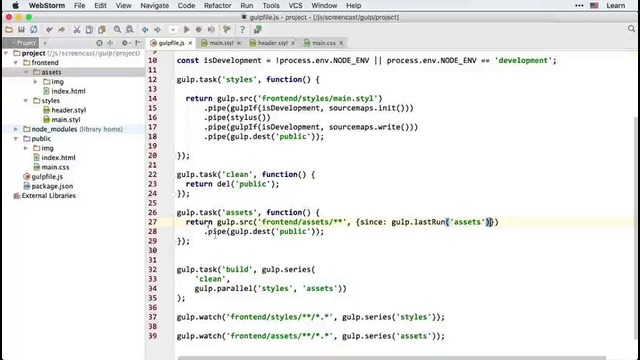Collapse the project root node

pyautogui.click(x=6, y=53)
